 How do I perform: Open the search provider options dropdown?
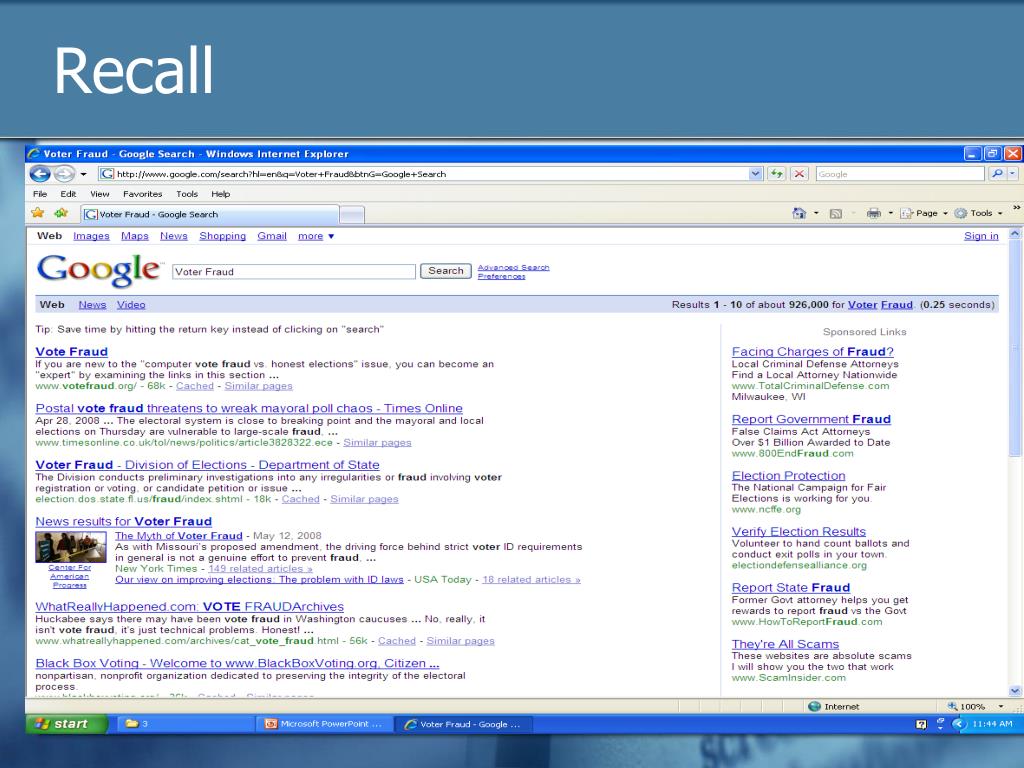1012,174
